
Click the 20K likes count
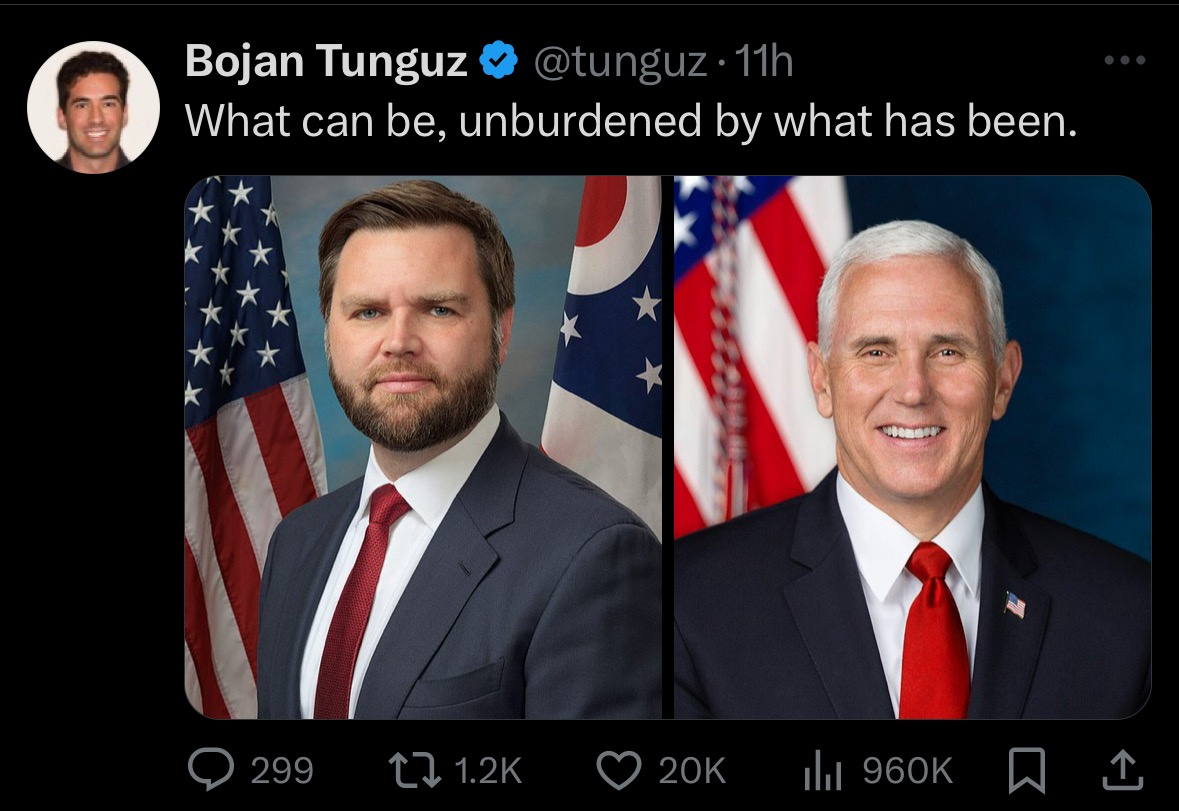pyautogui.click(x=692, y=771)
